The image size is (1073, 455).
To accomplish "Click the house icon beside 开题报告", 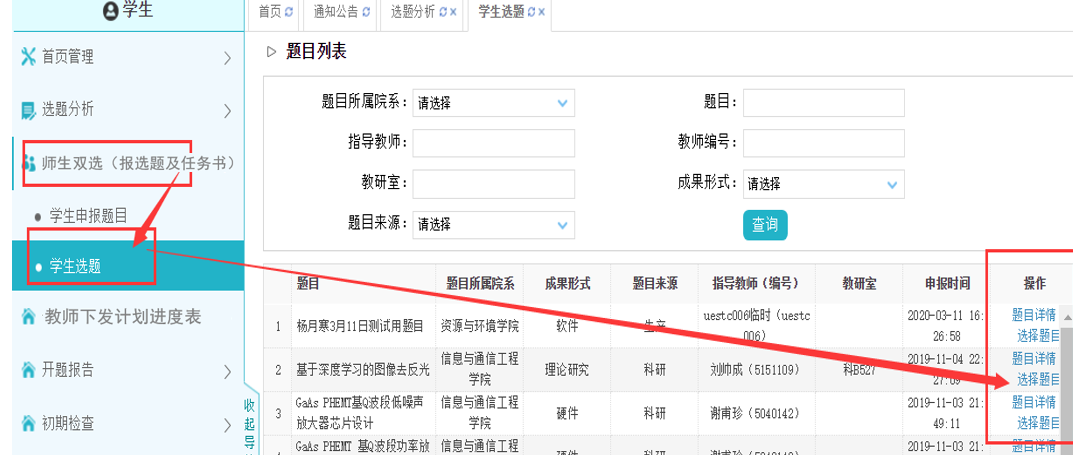I will [28, 370].
